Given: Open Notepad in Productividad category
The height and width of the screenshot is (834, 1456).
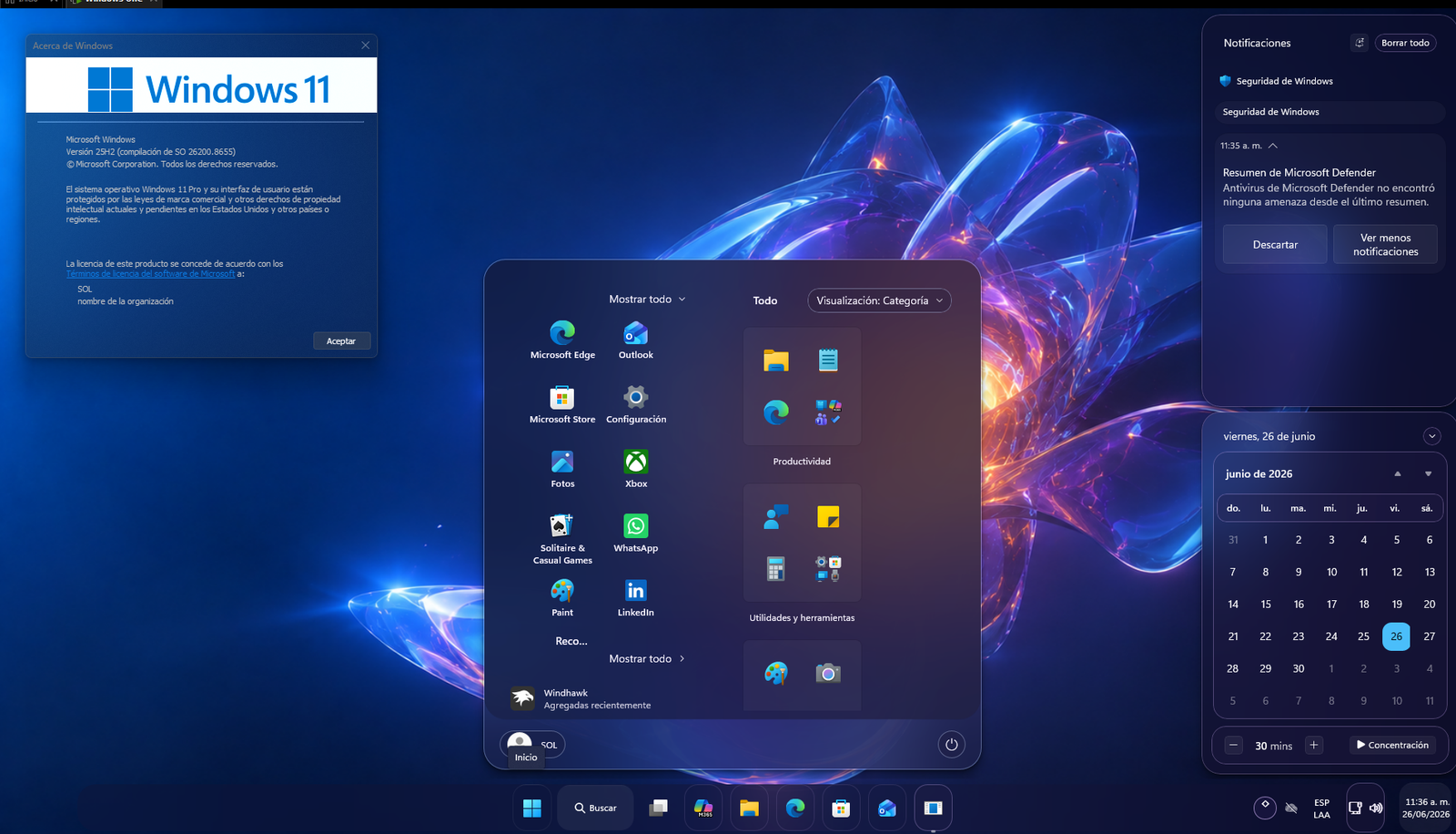Looking at the screenshot, I should 828,361.
